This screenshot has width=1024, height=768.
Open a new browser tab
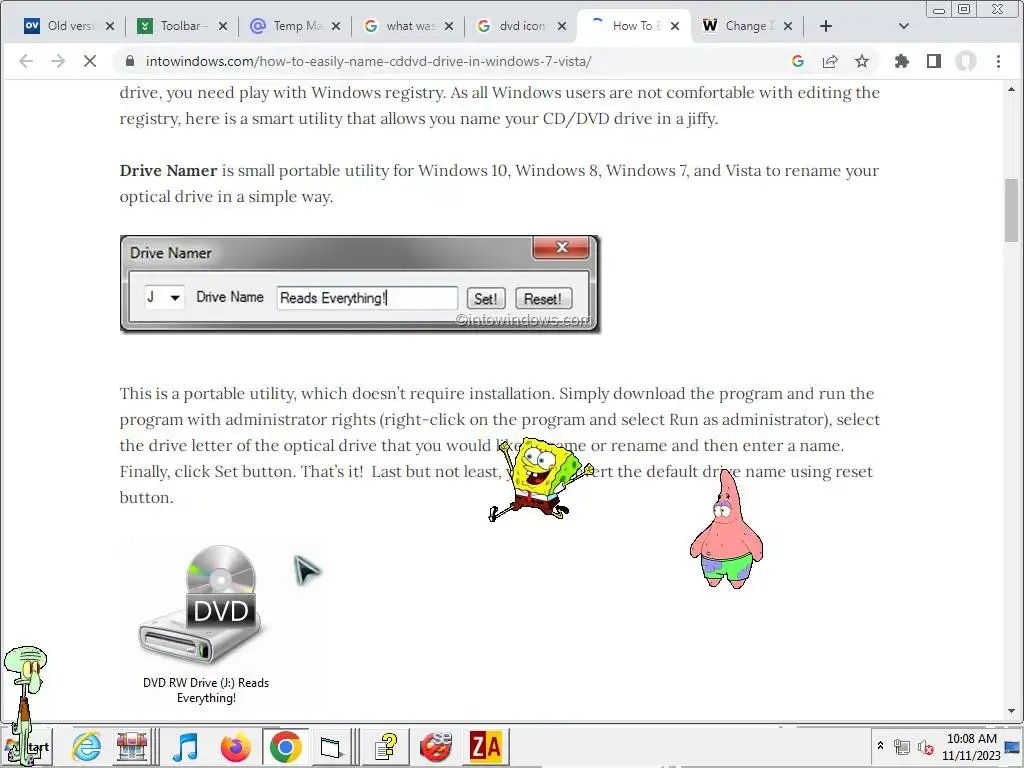(x=825, y=26)
